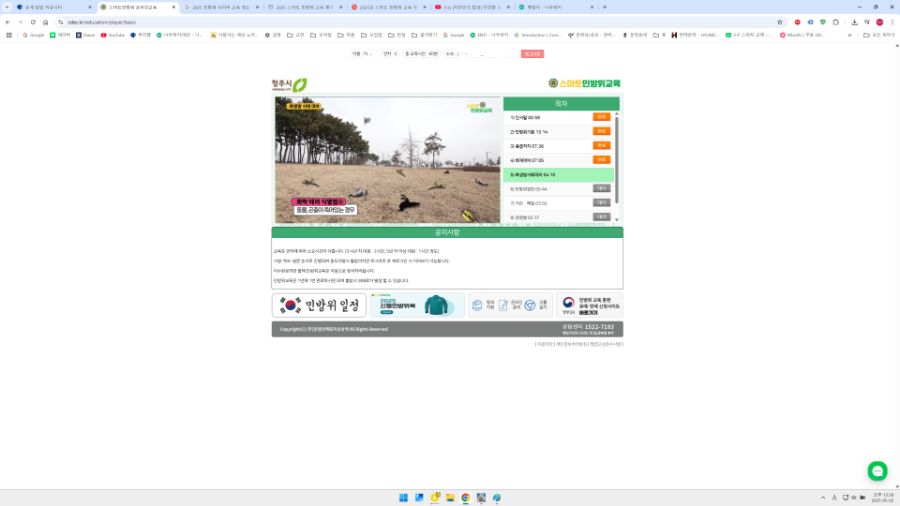Image resolution: width=900 pixels, height=506 pixels.
Task: Click the green chat bubble icon
Action: click(877, 471)
